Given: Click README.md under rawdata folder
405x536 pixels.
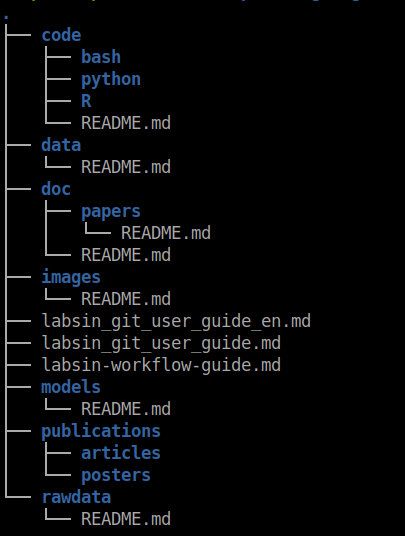Looking at the screenshot, I should tap(126, 519).
